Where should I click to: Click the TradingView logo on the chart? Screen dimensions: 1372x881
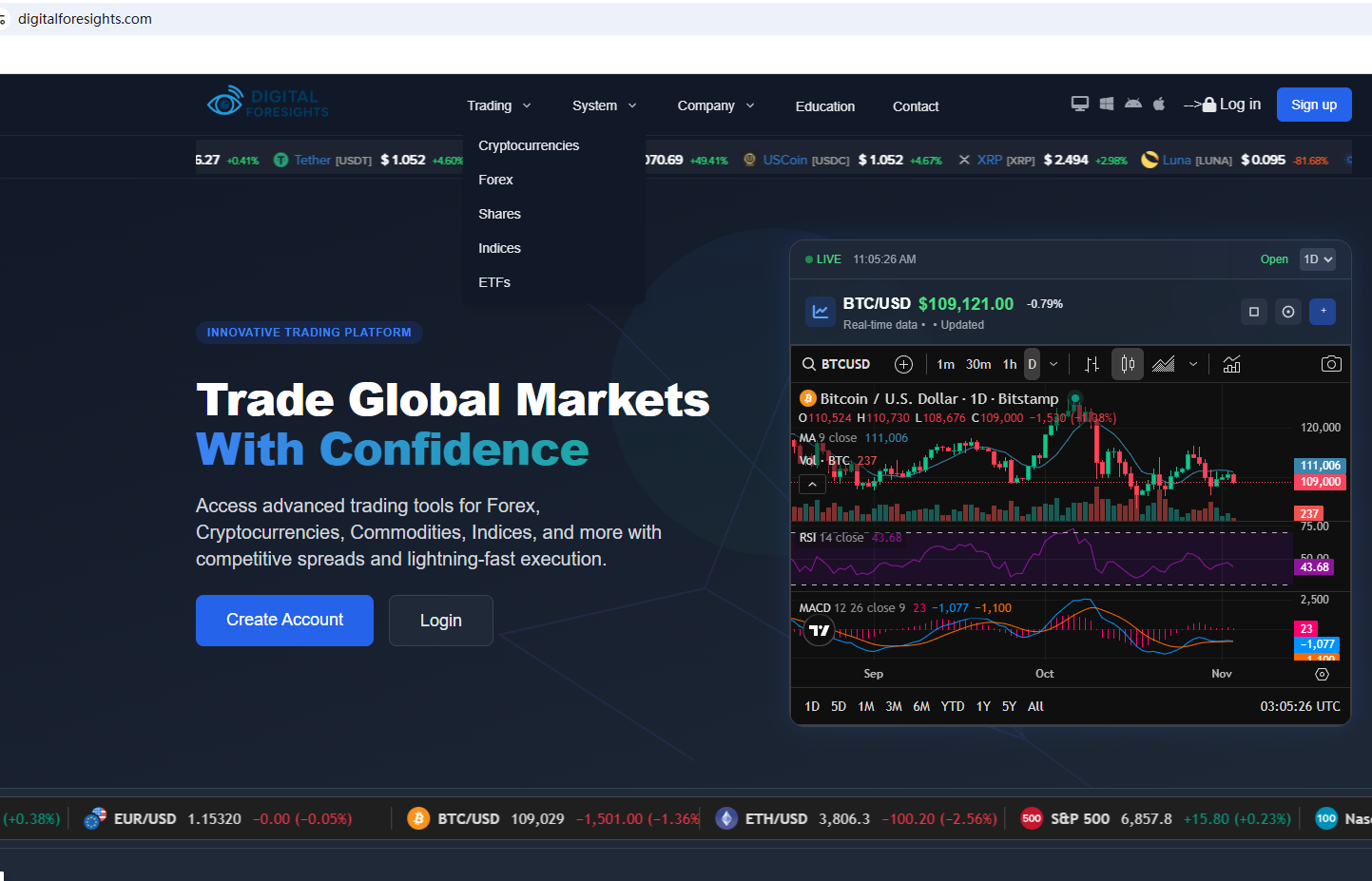pos(819,630)
